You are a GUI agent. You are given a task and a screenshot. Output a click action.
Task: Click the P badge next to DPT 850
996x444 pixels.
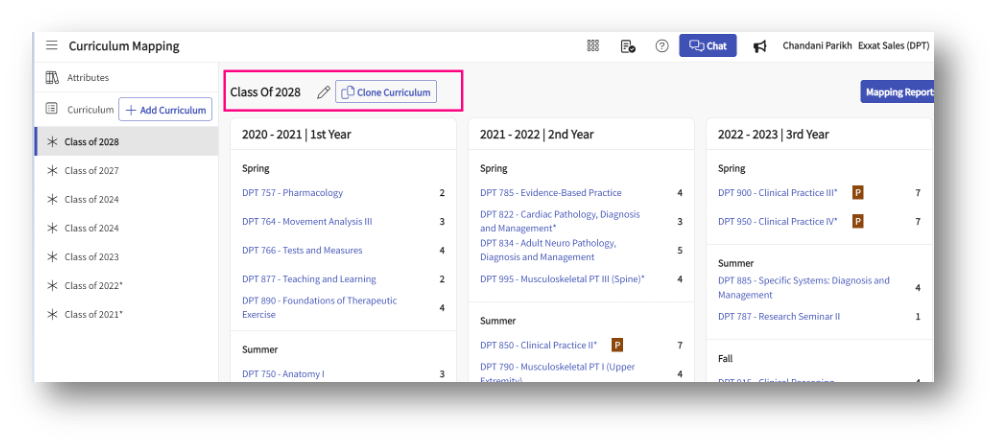617,345
